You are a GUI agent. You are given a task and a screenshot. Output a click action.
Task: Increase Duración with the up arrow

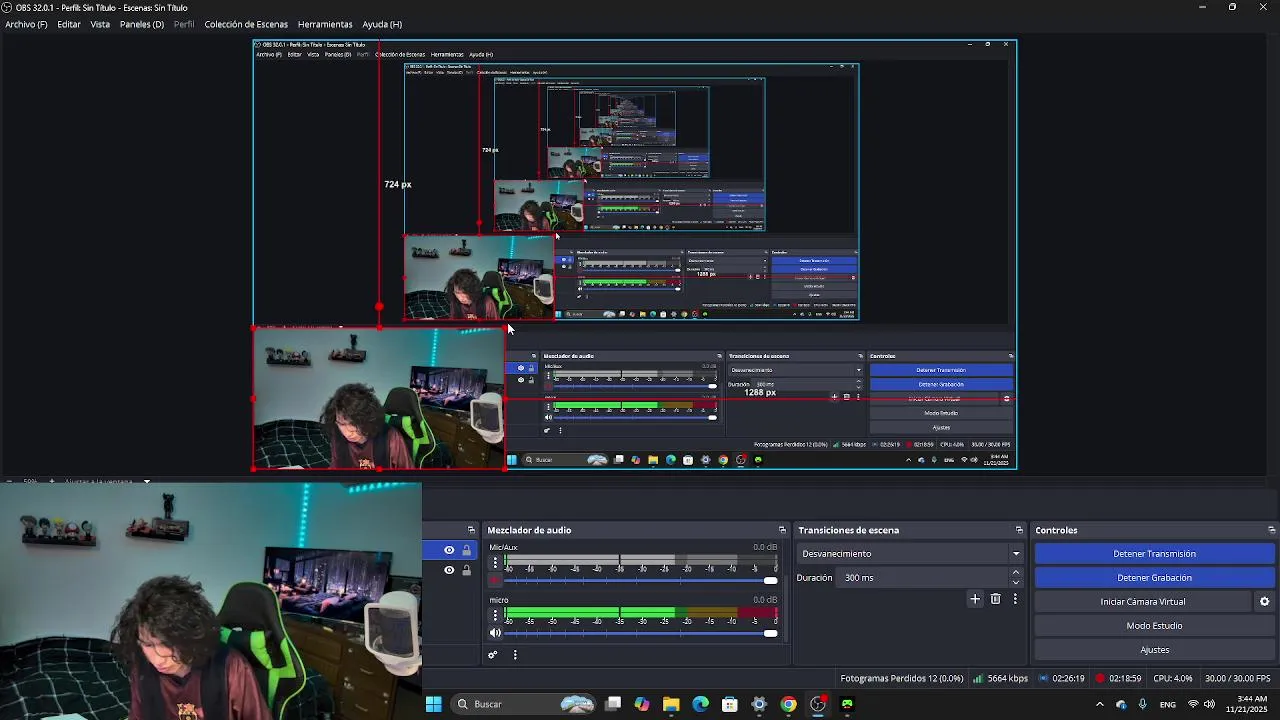pos(1016,573)
